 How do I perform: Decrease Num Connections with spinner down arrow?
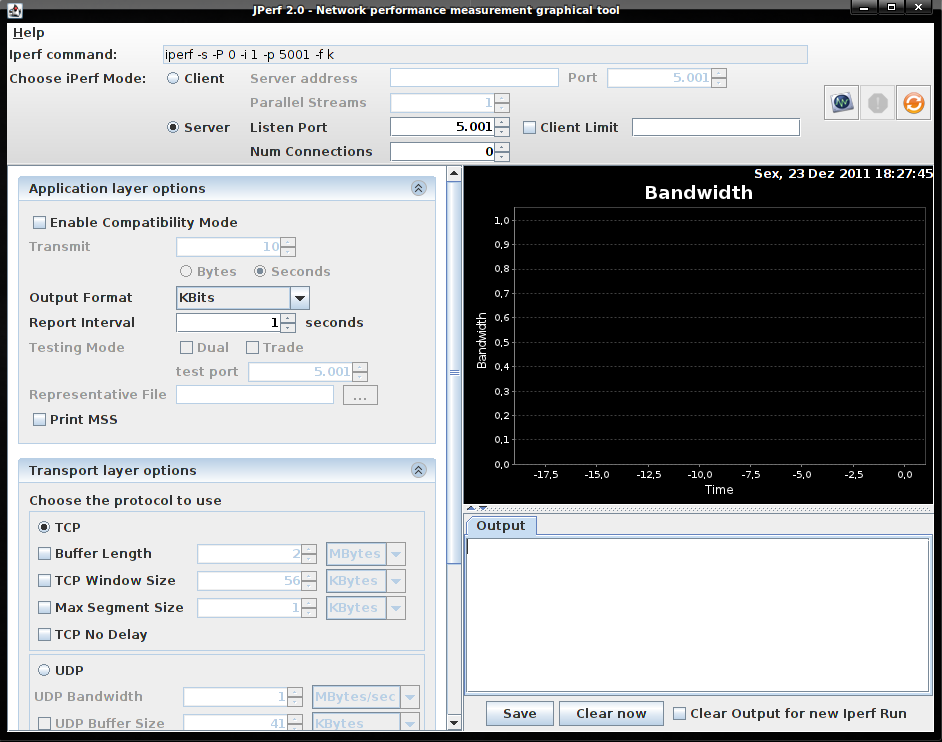[502, 156]
